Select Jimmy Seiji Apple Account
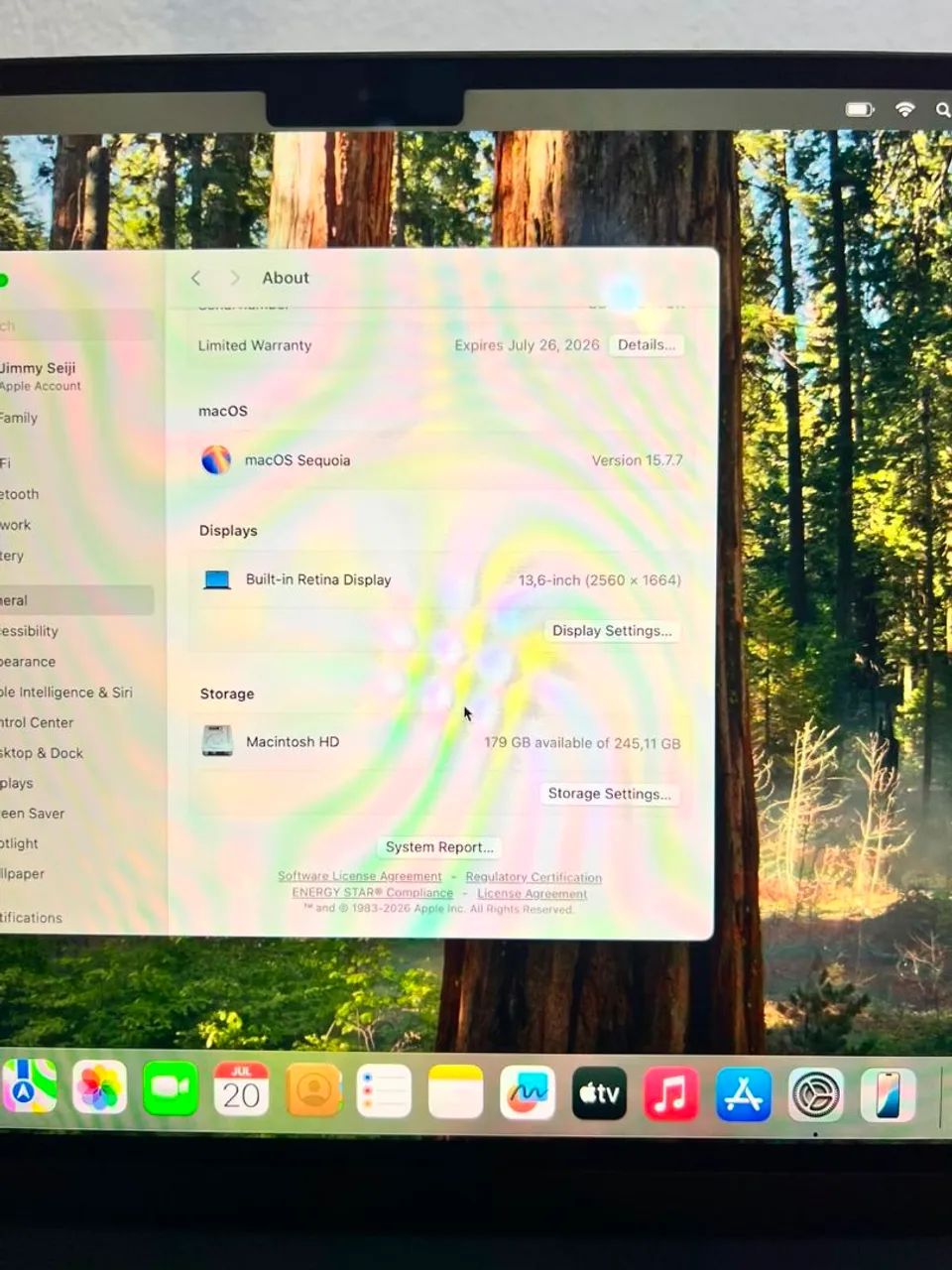Screen dimensions: 952x1270 point(40,376)
